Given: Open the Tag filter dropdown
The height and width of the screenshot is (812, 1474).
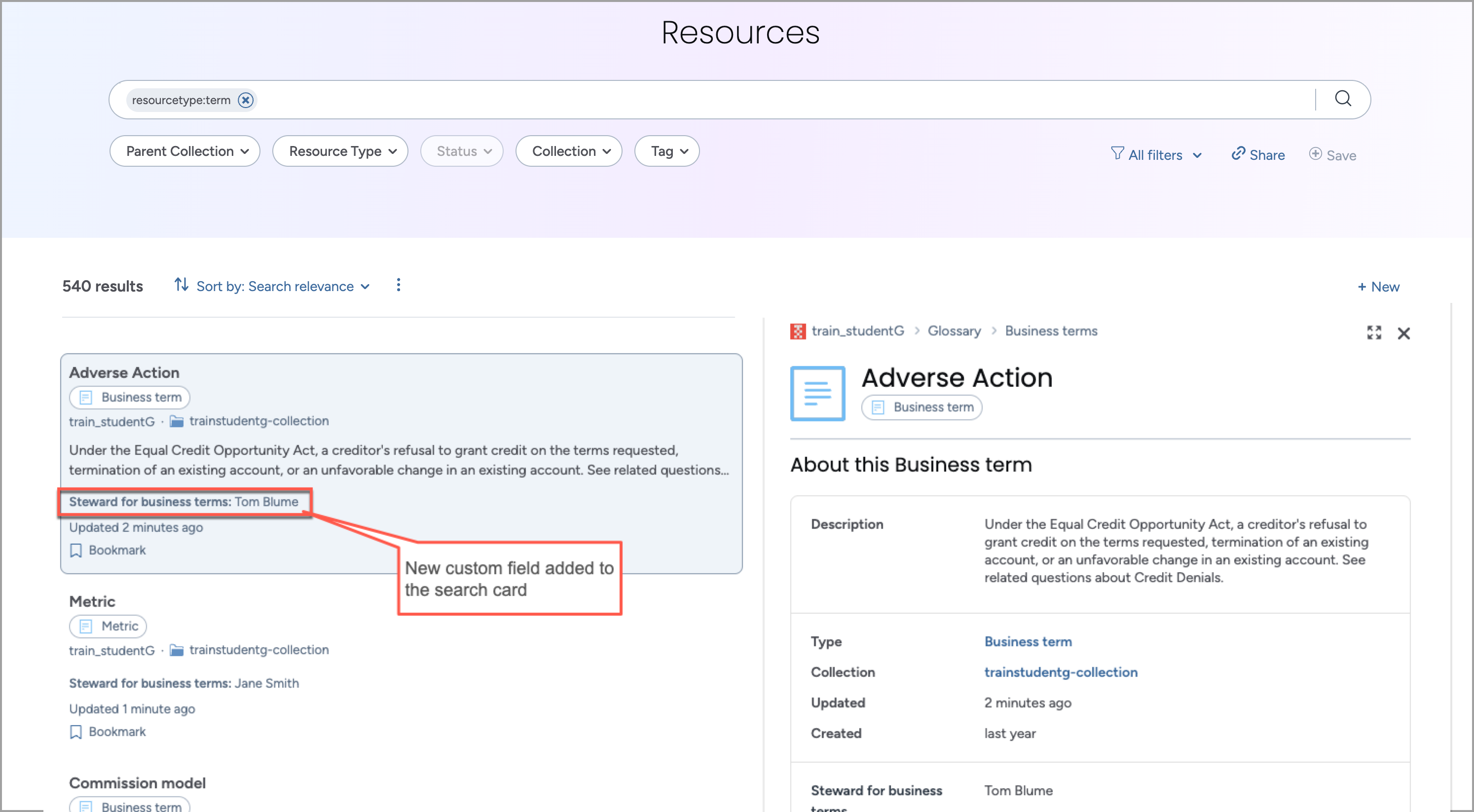Looking at the screenshot, I should pos(666,151).
